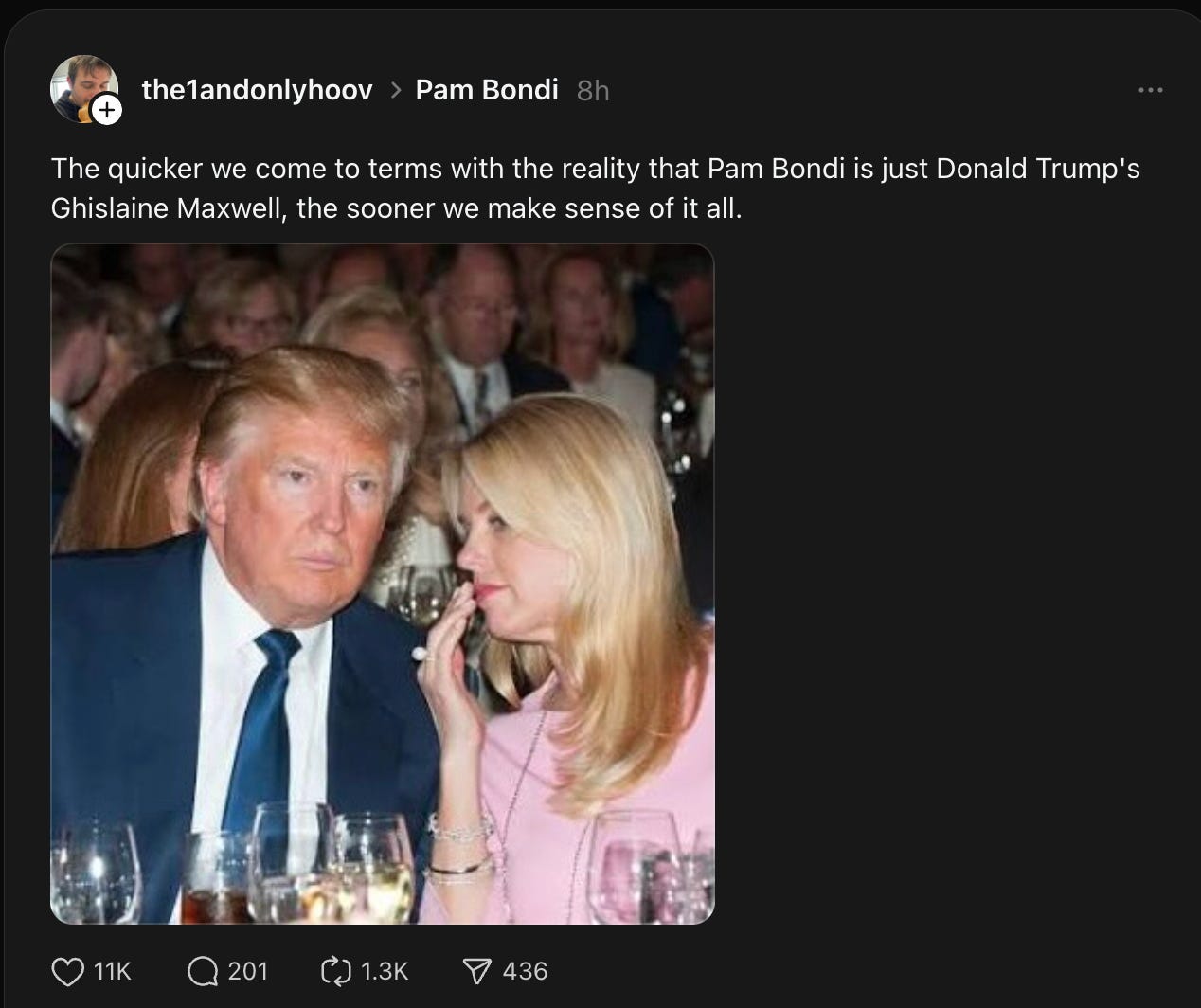Follow the1andonlyhoov via the plus badge
Image resolution: width=1201 pixels, height=1008 pixels.
[107, 108]
